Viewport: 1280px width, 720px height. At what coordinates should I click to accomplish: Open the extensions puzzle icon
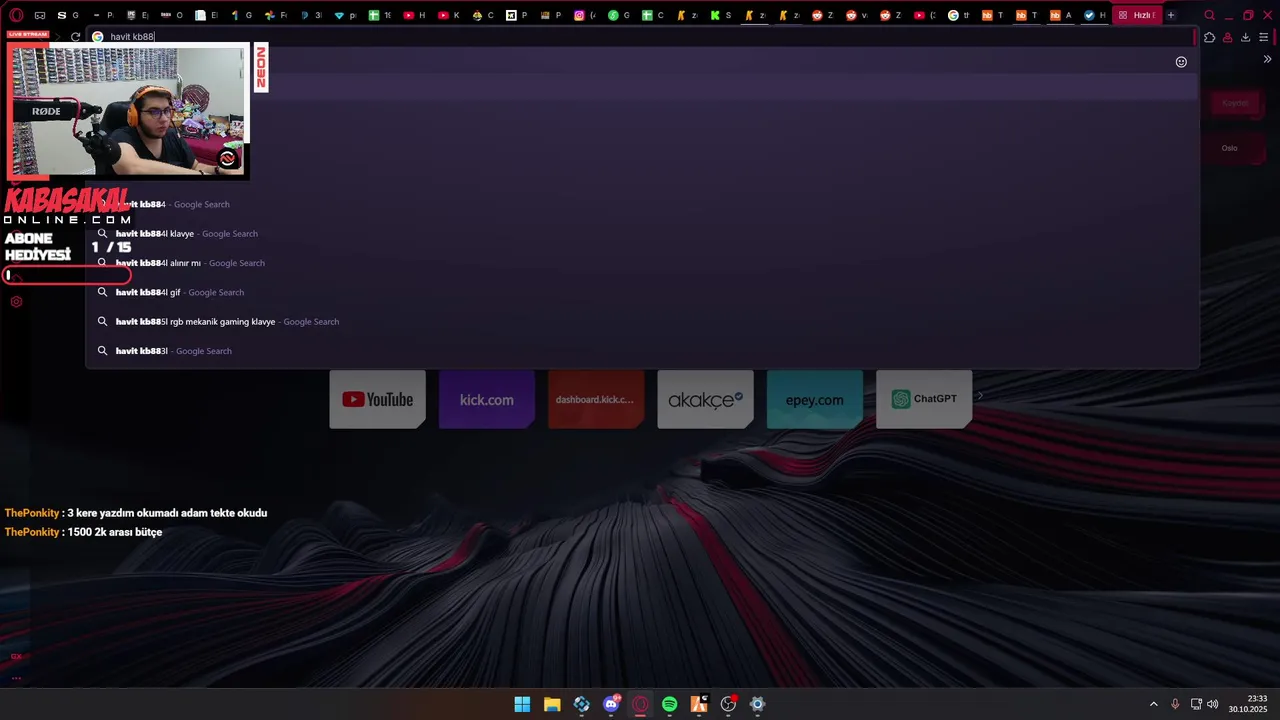(x=1210, y=37)
